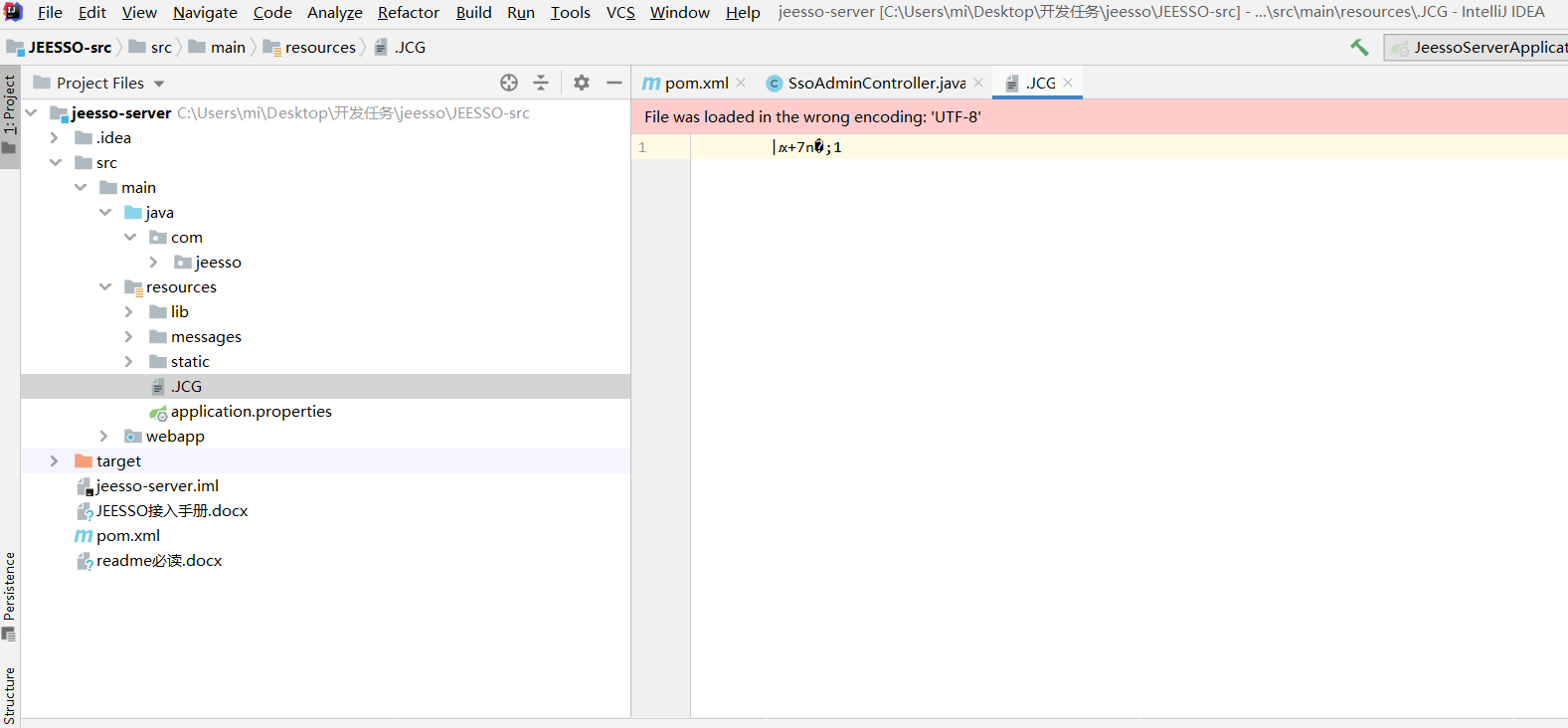This screenshot has width=1568, height=728.
Task: Close the pom.xml editor tab
Action: pyautogui.click(x=741, y=83)
